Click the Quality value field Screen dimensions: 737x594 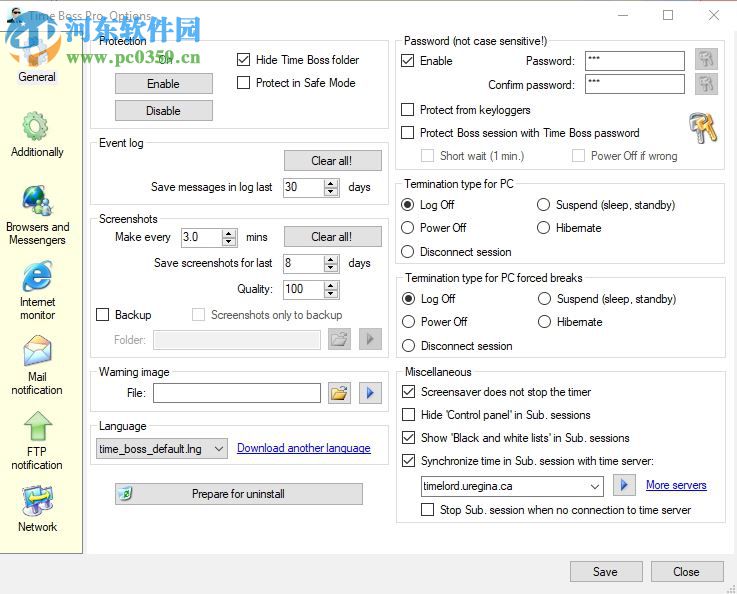(304, 289)
